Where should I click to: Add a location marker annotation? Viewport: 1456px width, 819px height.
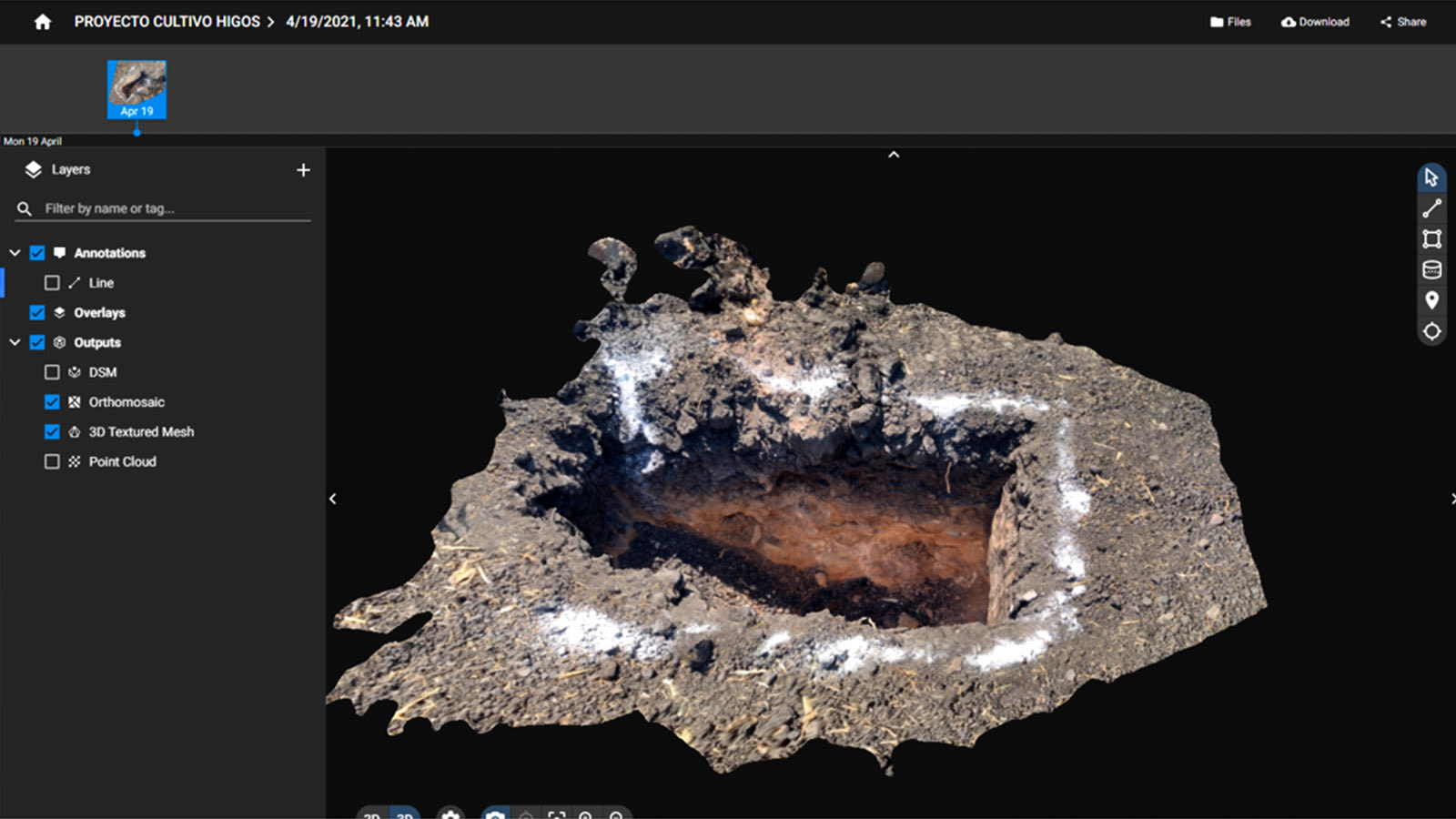coord(1431,300)
